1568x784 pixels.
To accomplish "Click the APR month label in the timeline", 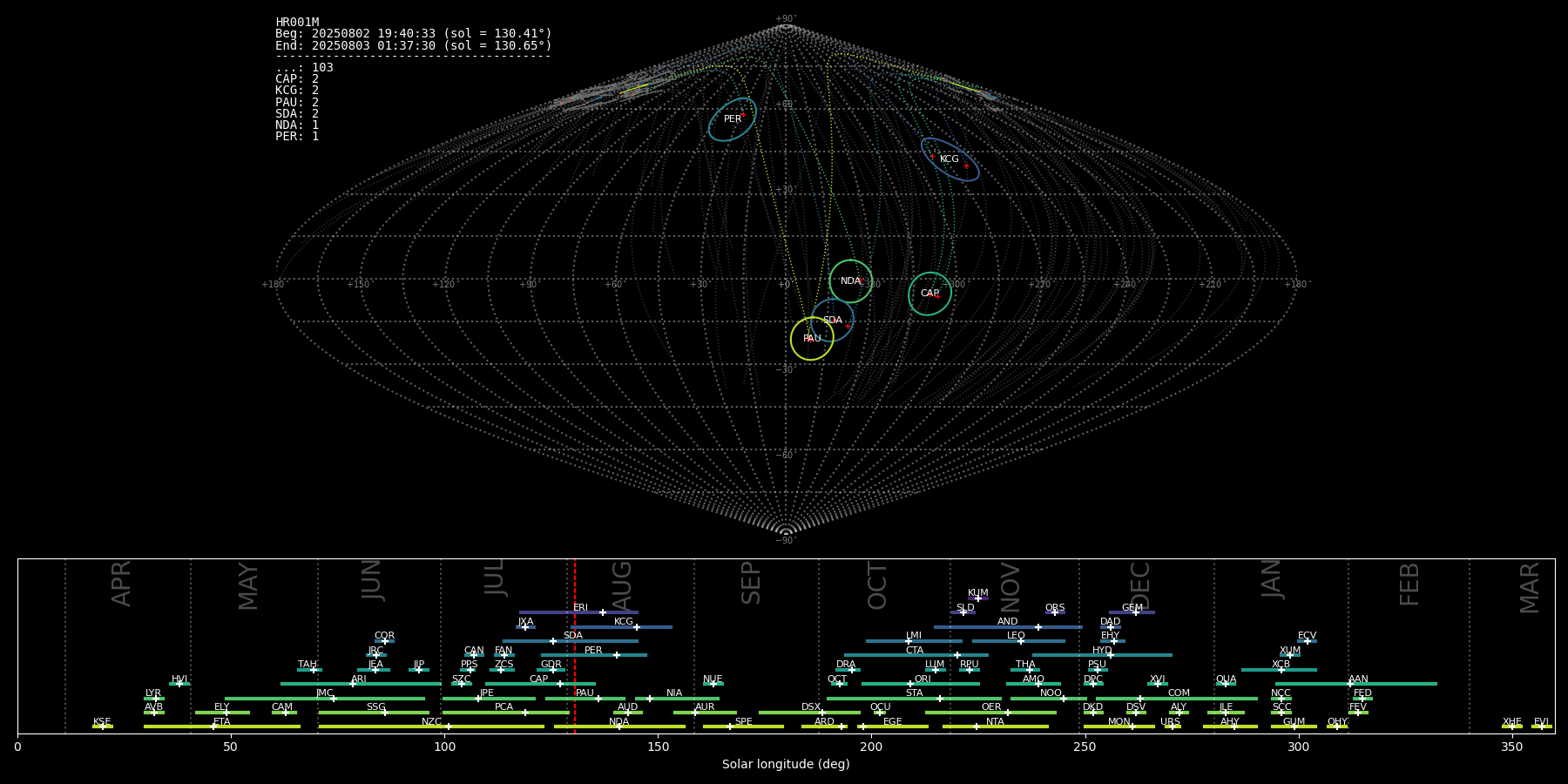I will (x=121, y=584).
